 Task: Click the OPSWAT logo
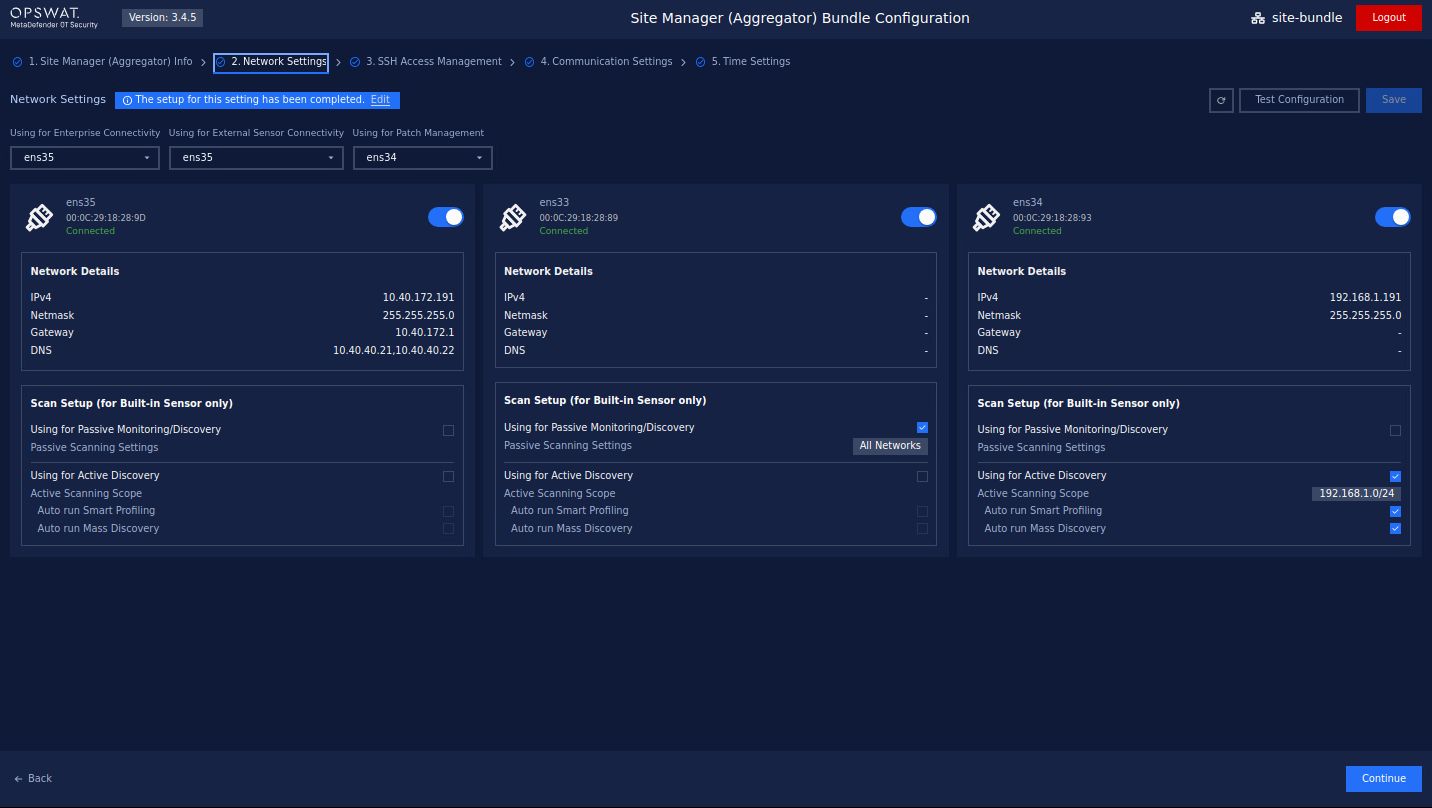(54, 17)
